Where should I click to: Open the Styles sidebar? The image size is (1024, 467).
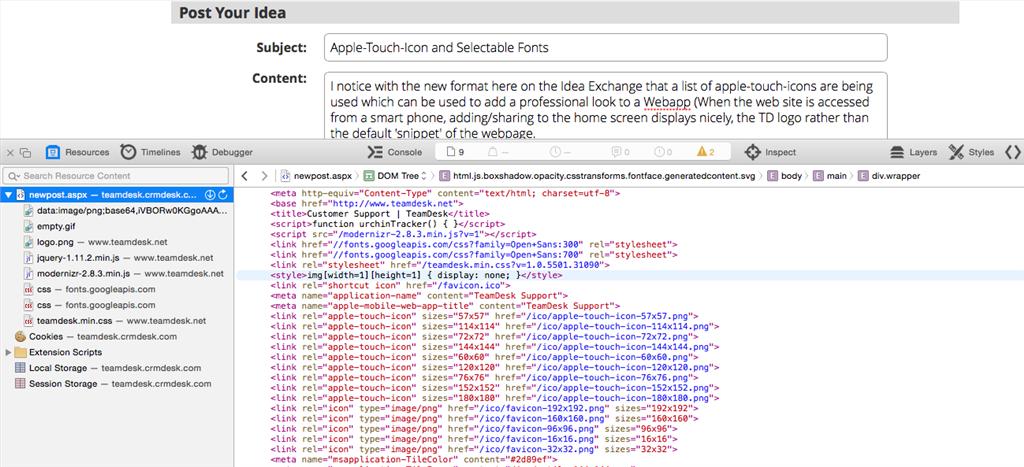pyautogui.click(x=971, y=152)
